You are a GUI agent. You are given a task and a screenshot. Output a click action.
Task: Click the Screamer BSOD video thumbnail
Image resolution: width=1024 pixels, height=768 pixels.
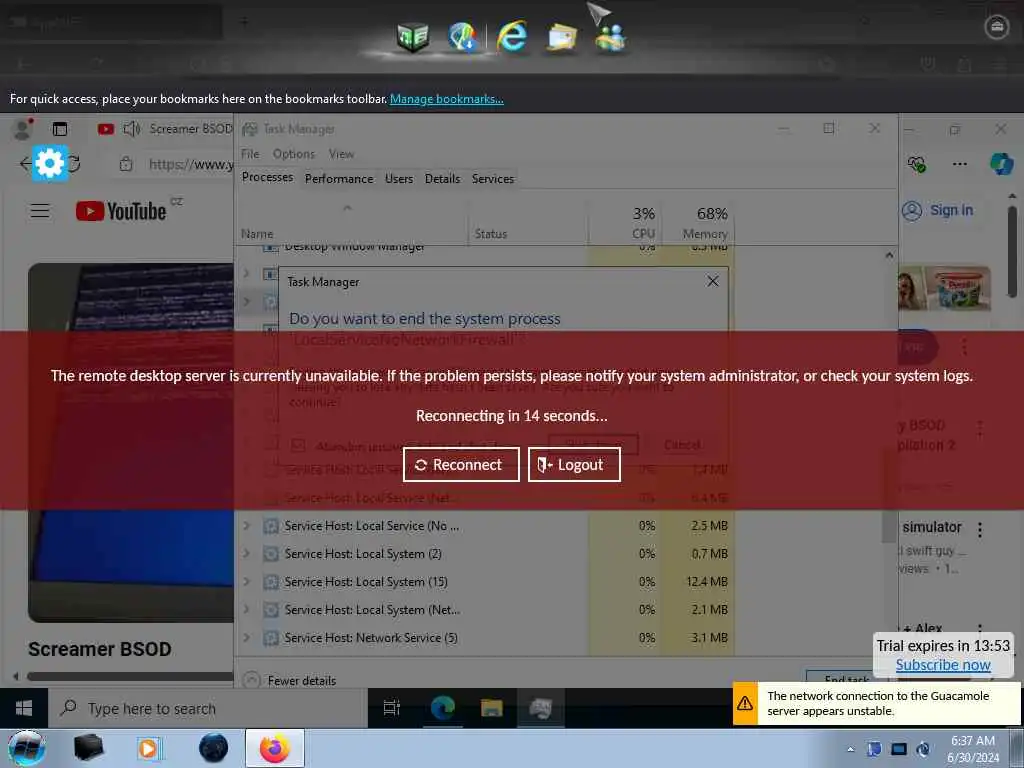coord(131,443)
